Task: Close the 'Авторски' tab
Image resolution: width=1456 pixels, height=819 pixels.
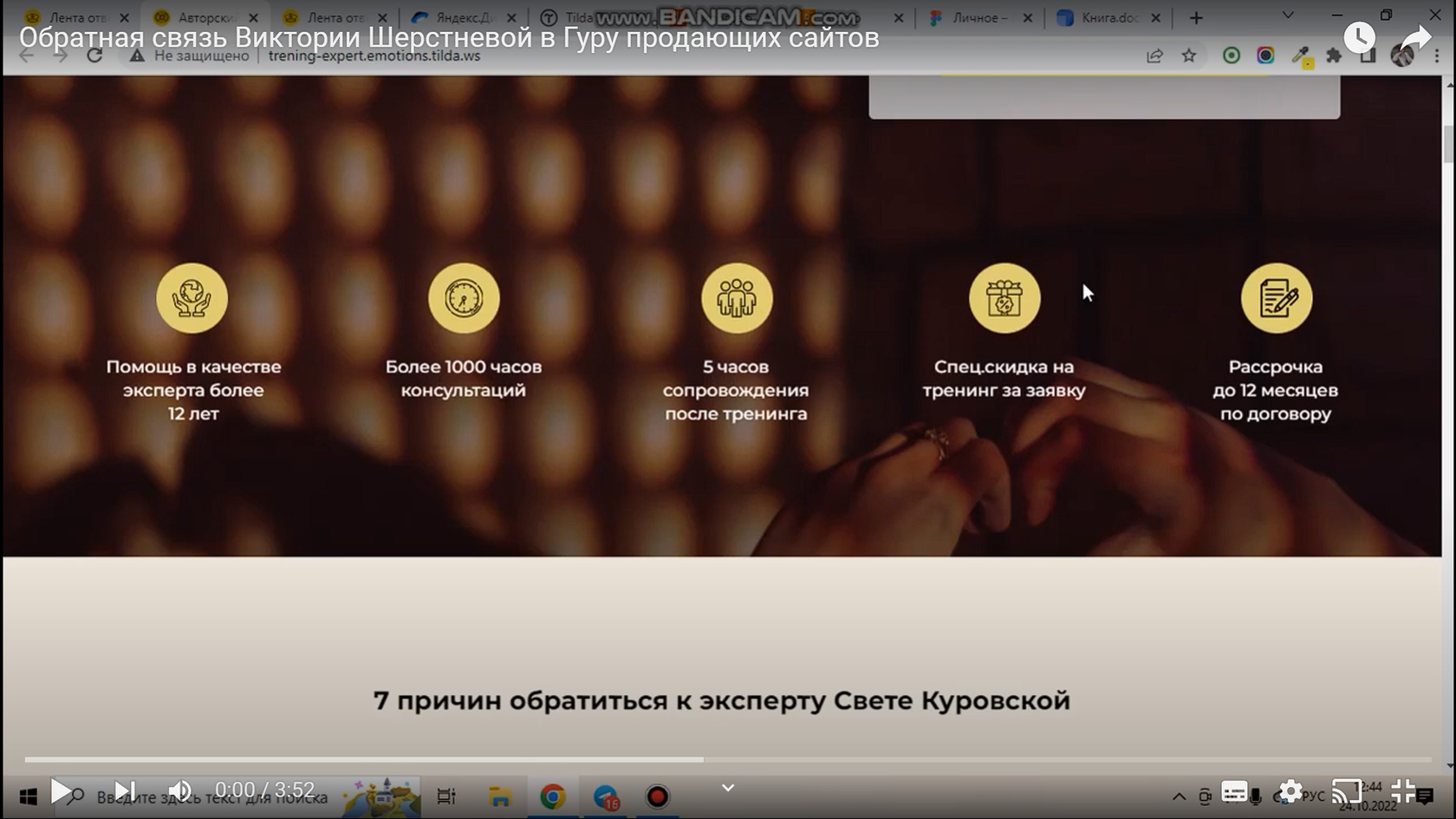Action: click(253, 17)
